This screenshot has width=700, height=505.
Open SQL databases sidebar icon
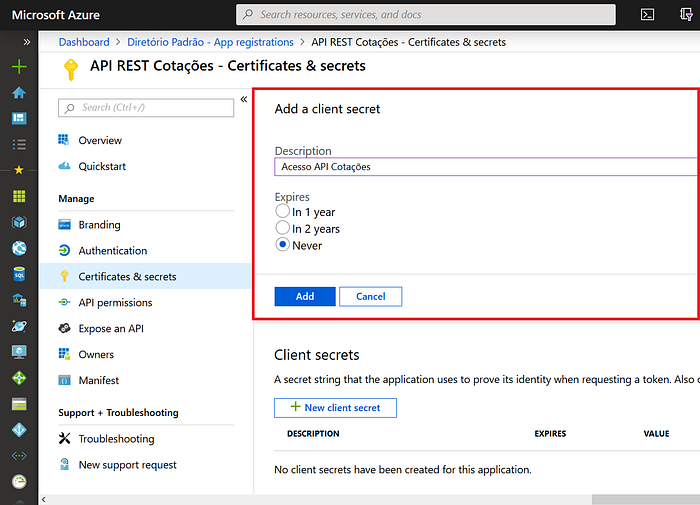point(19,274)
